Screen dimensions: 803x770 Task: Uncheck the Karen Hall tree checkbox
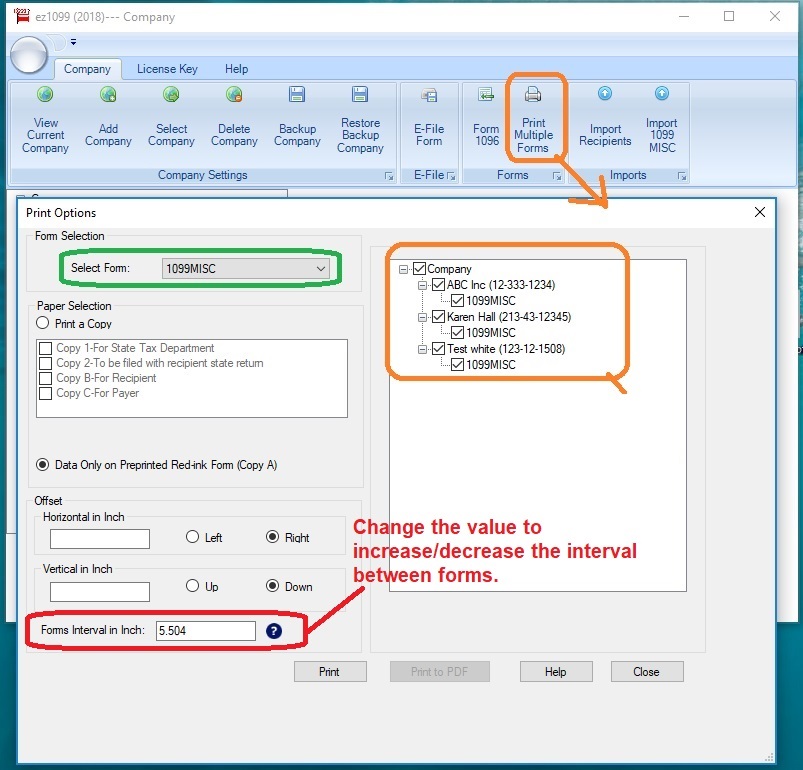click(440, 317)
